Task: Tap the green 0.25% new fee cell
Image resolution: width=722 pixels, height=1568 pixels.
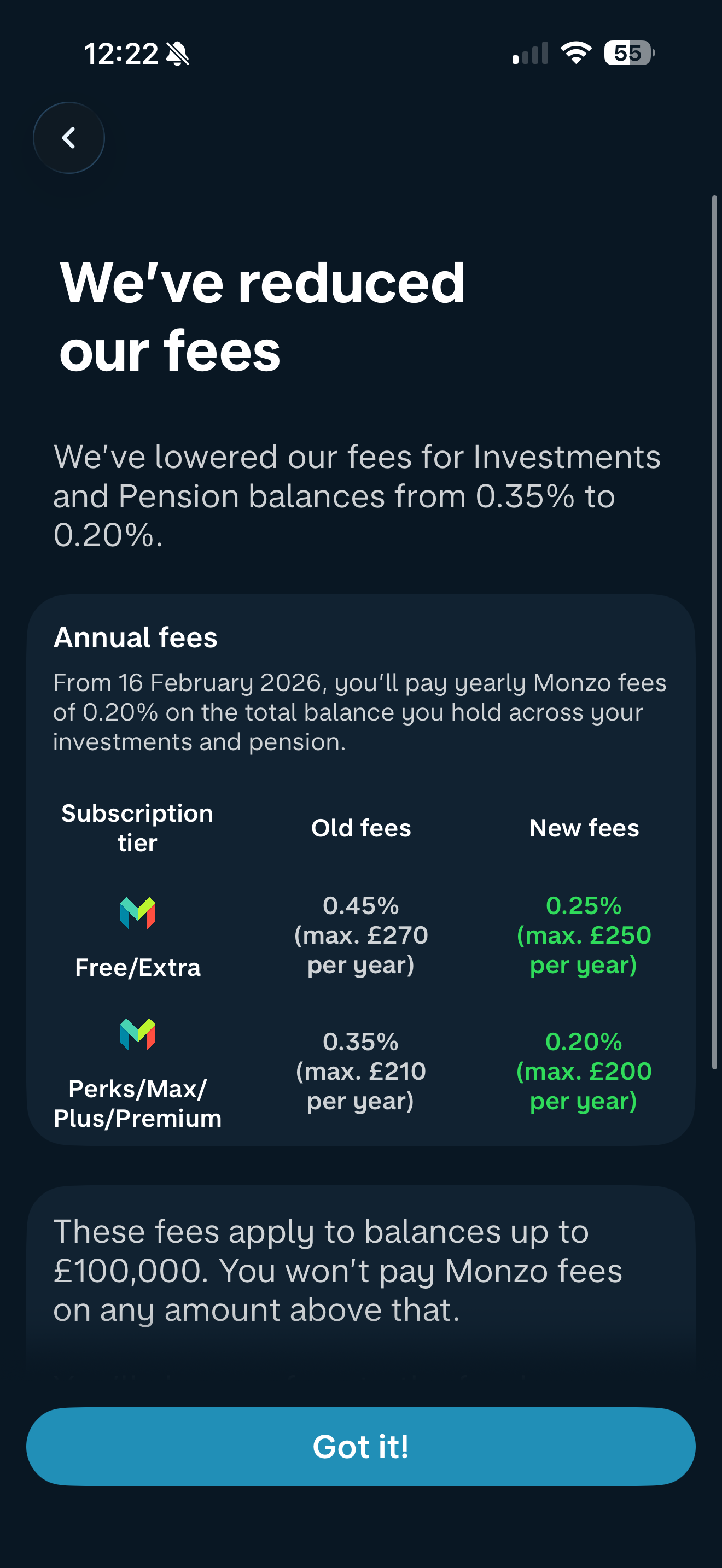Action: [584, 935]
